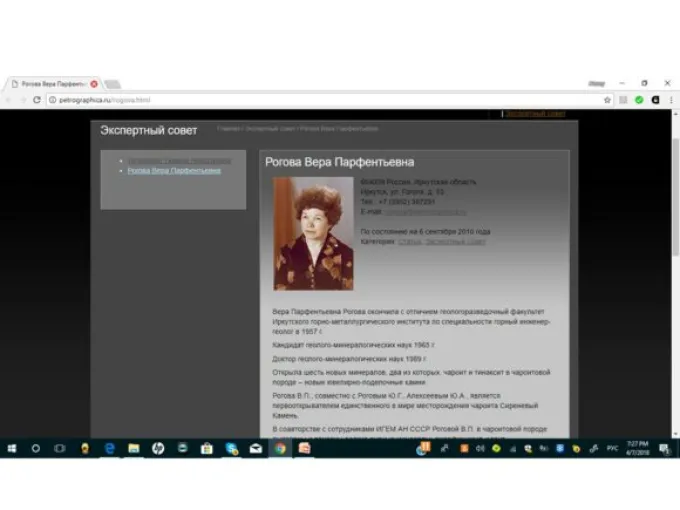Viewport: 680px width, 510px height.
Task: Click the Экспертный совет link at top right
Action: coord(535,114)
